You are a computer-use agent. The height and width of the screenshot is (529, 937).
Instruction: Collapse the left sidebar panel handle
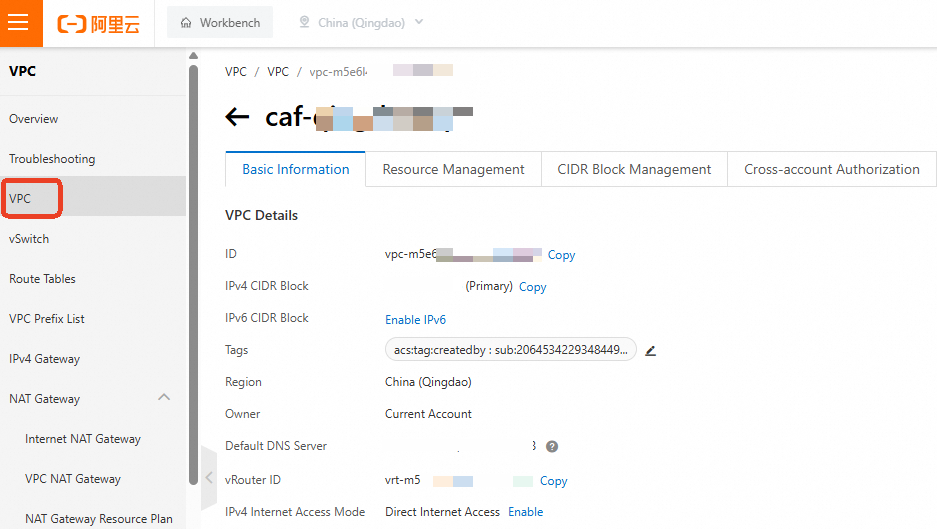(209, 477)
